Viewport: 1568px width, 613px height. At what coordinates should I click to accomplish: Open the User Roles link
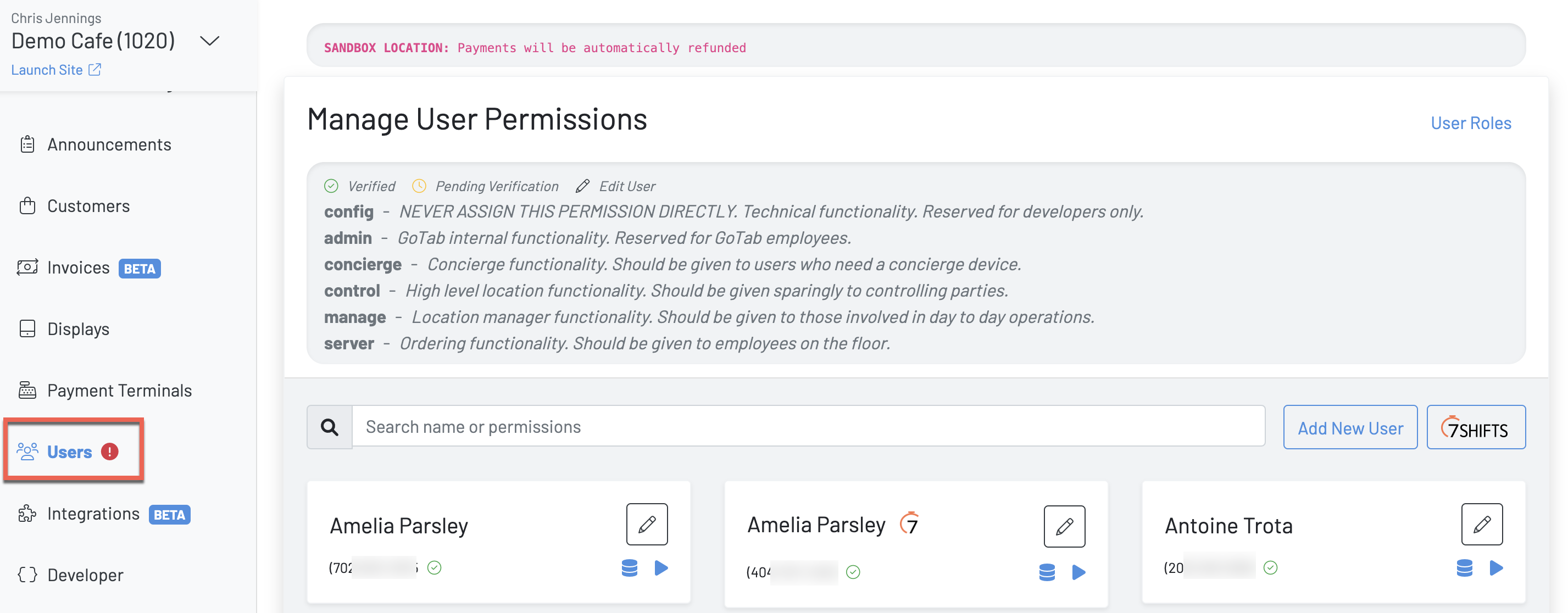pyautogui.click(x=1470, y=123)
